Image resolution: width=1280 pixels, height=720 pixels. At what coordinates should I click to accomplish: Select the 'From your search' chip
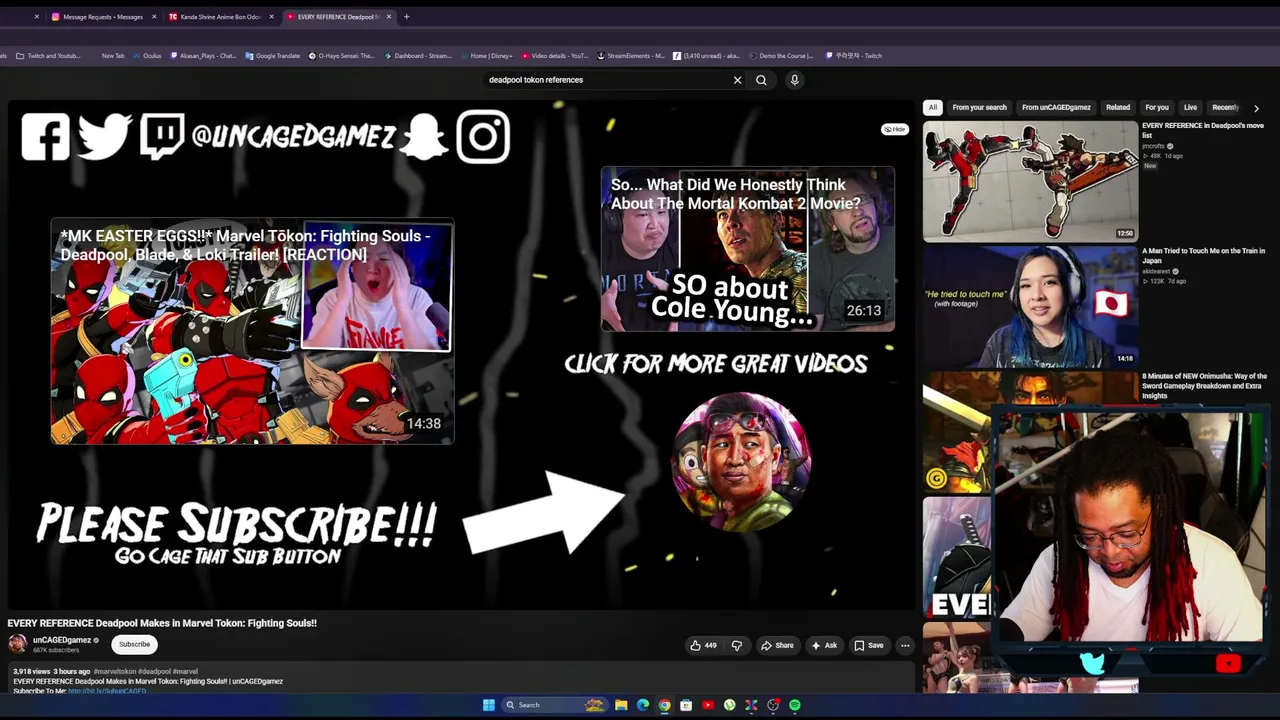[x=979, y=107]
